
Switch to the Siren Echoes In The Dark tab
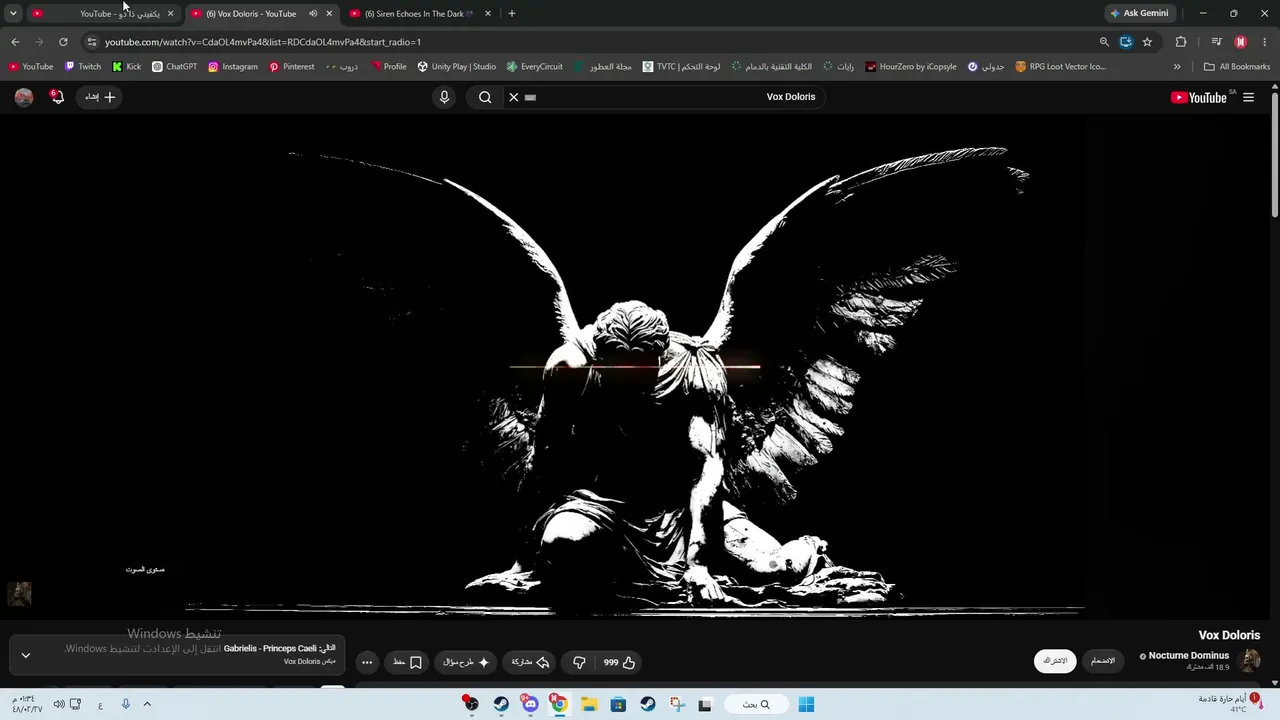(420, 14)
